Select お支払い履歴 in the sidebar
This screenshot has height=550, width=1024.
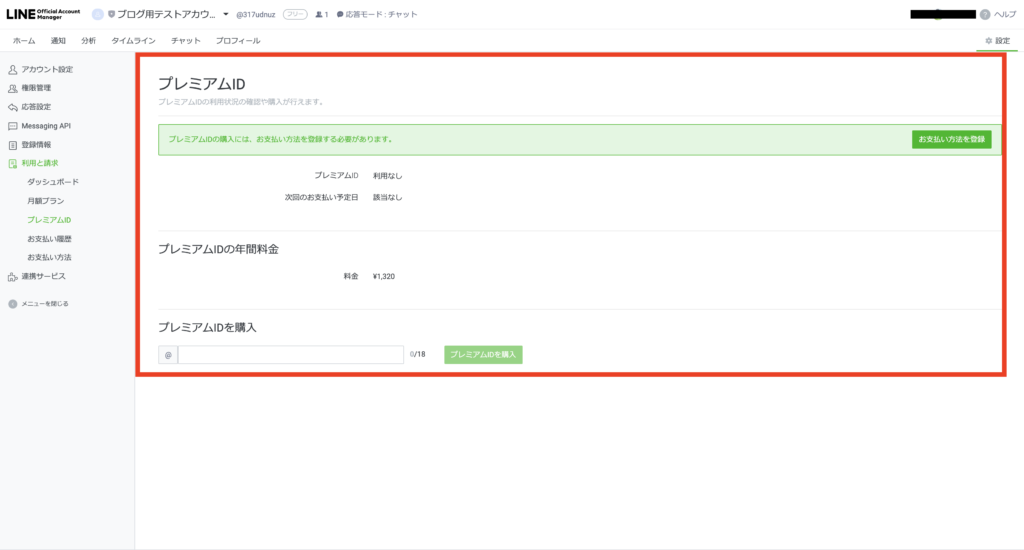pos(50,239)
